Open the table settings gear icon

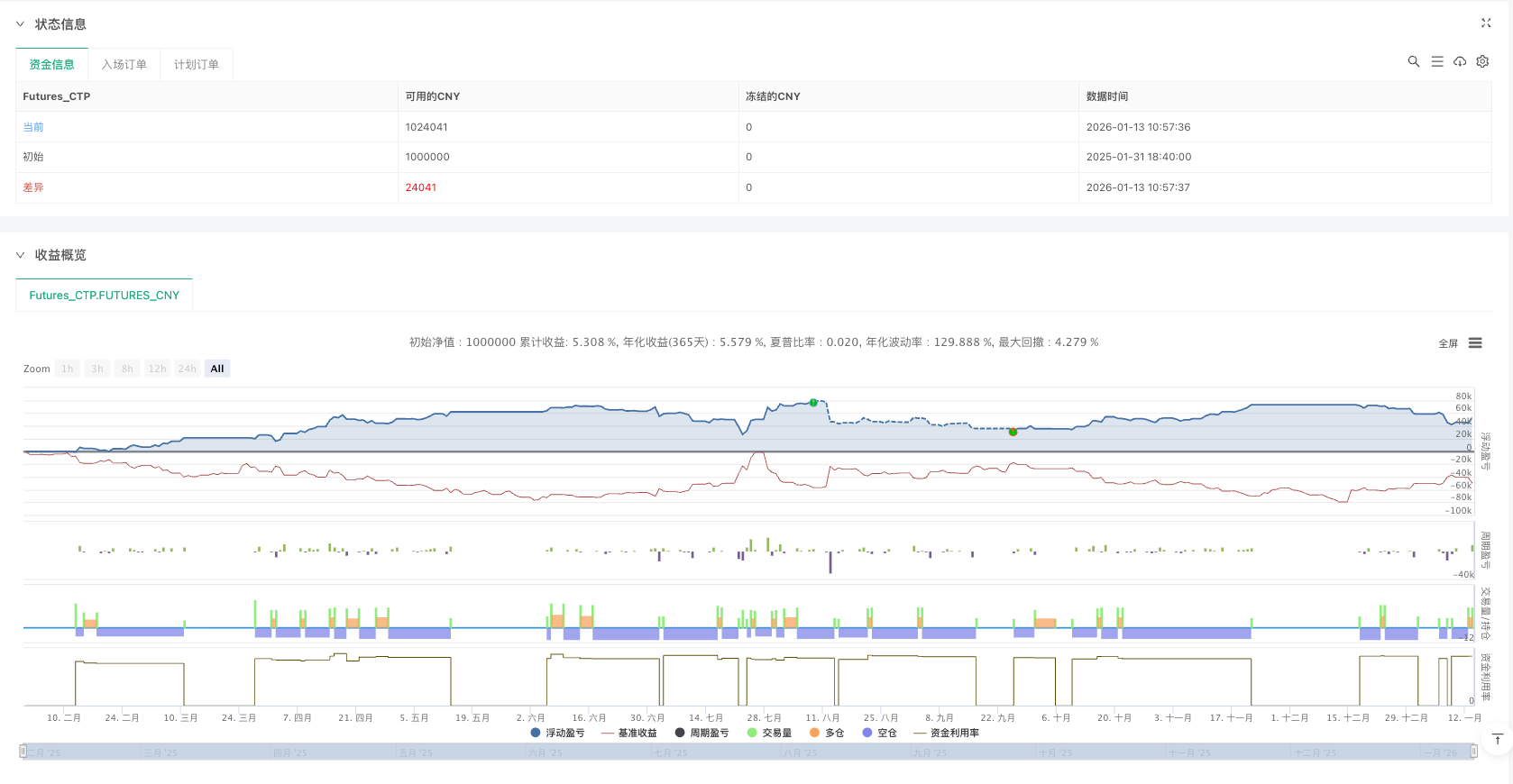click(1482, 61)
